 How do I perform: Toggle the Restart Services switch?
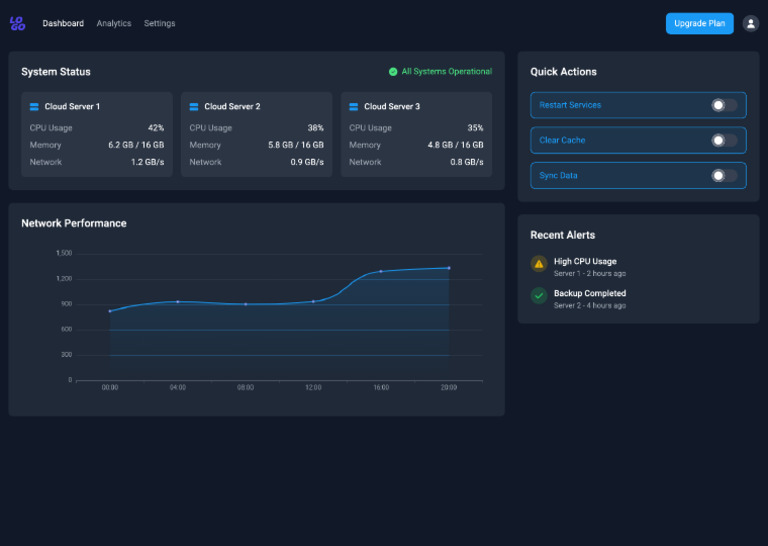(x=724, y=105)
